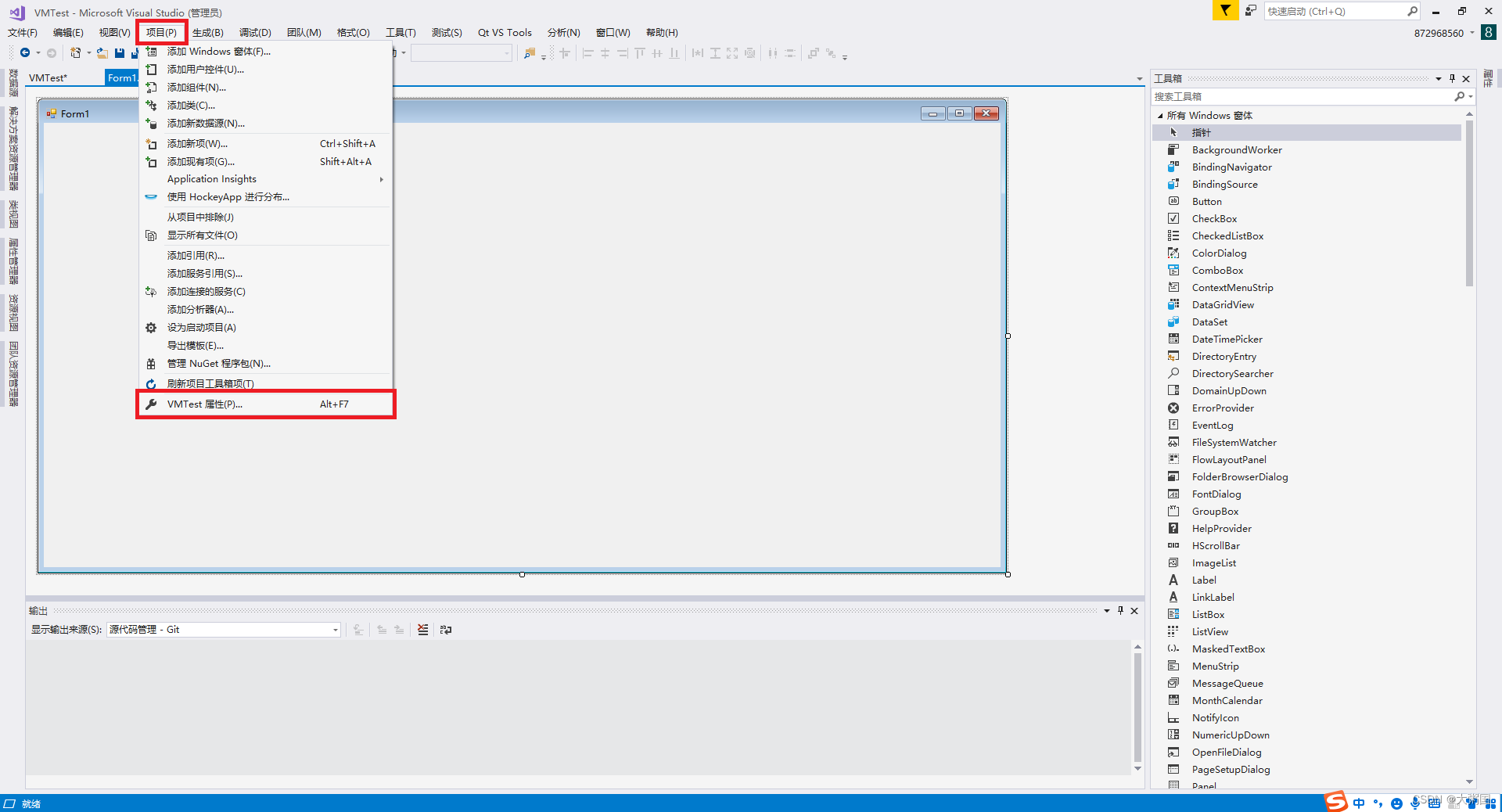Viewport: 1502px width, 812px height.
Task: Click the save icon in the toolbar
Action: pyautogui.click(x=120, y=53)
